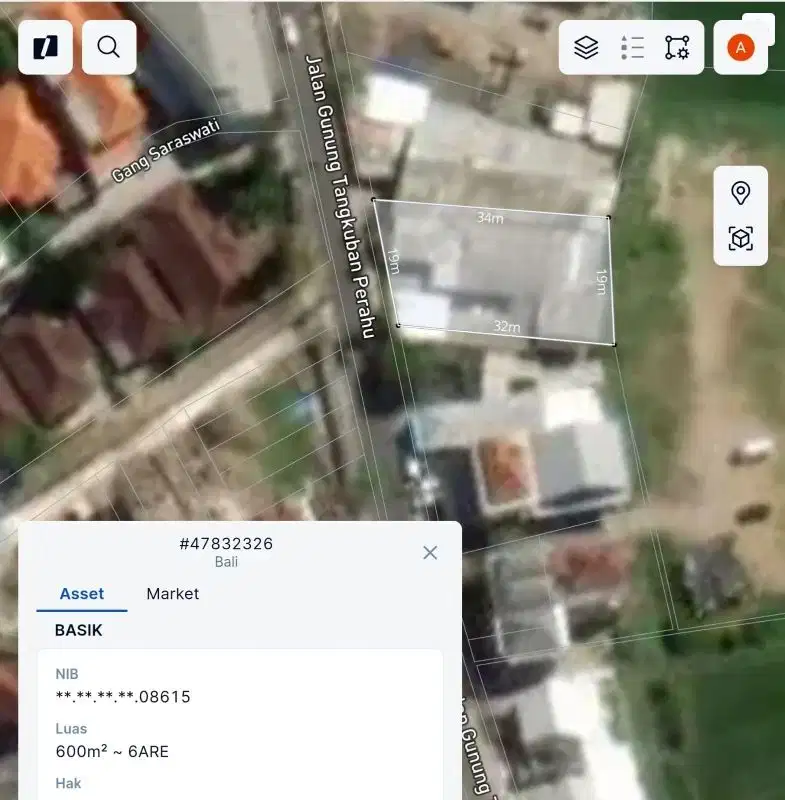Click the NIB value ending in 08615

coord(123,696)
